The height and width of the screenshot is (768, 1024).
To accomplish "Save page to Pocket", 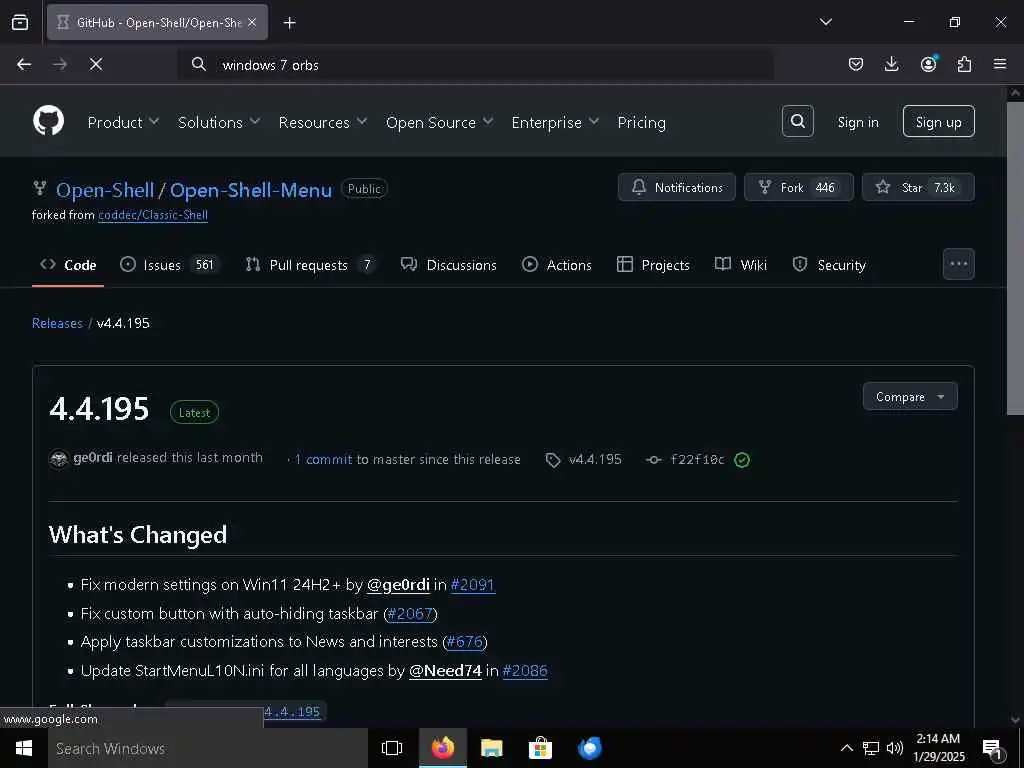I will (x=856, y=64).
